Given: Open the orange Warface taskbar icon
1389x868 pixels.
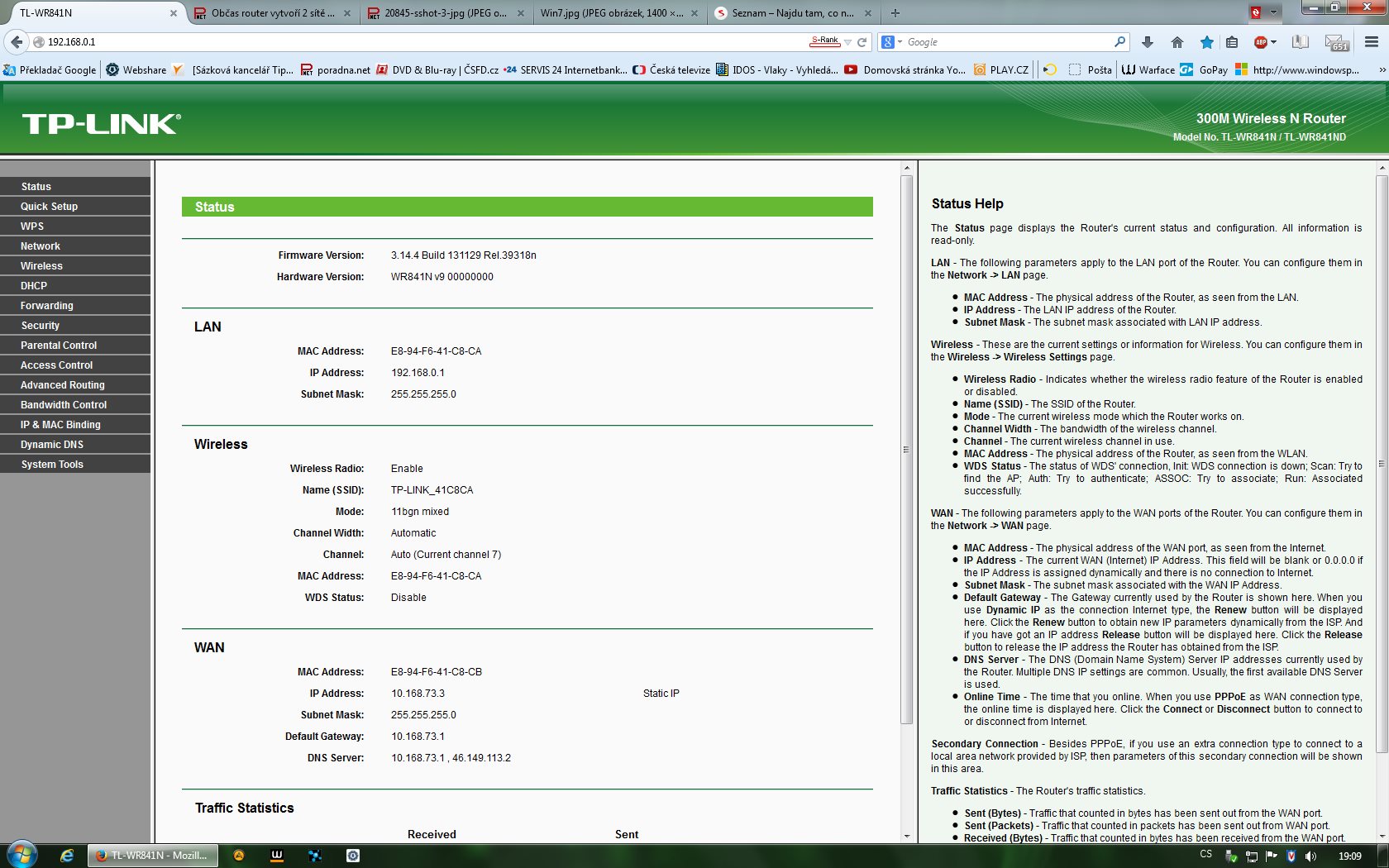Looking at the screenshot, I should click(x=277, y=856).
